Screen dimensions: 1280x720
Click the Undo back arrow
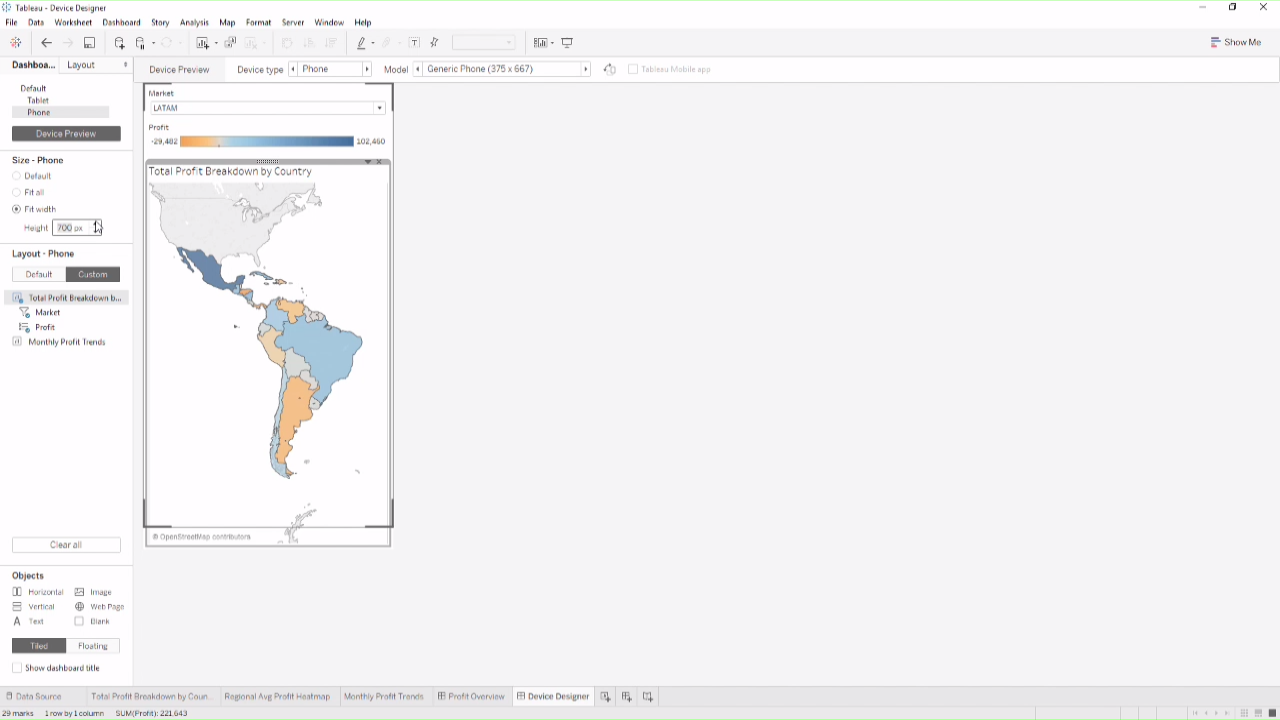click(46, 43)
